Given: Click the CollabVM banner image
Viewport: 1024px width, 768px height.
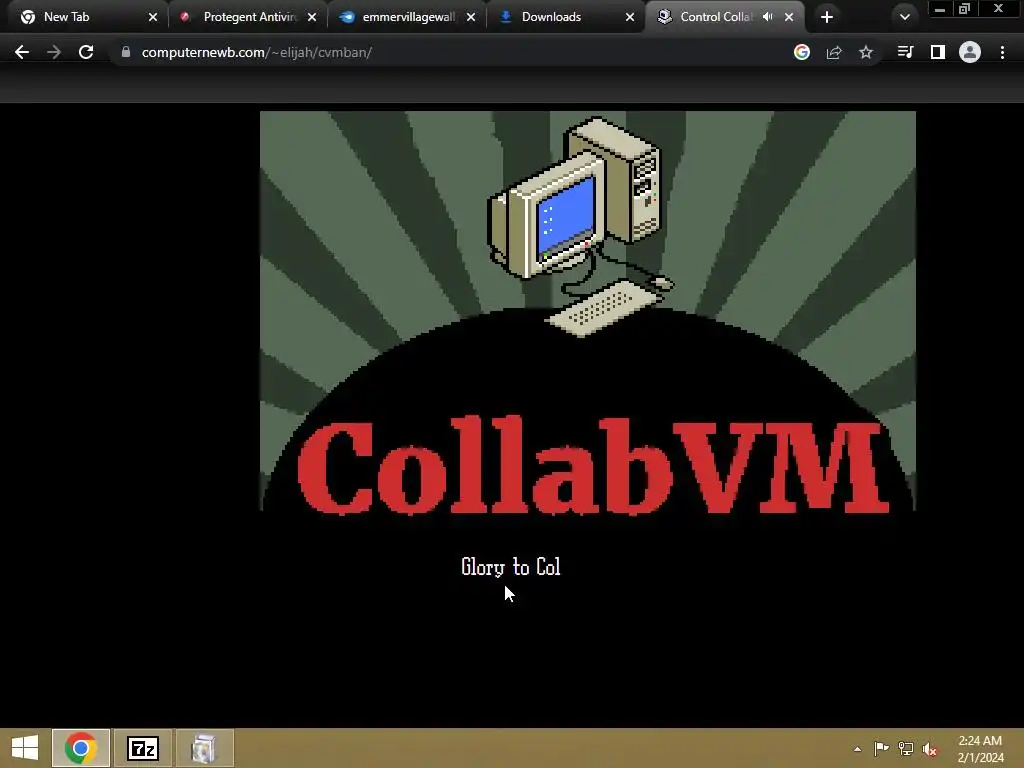Looking at the screenshot, I should (x=588, y=313).
